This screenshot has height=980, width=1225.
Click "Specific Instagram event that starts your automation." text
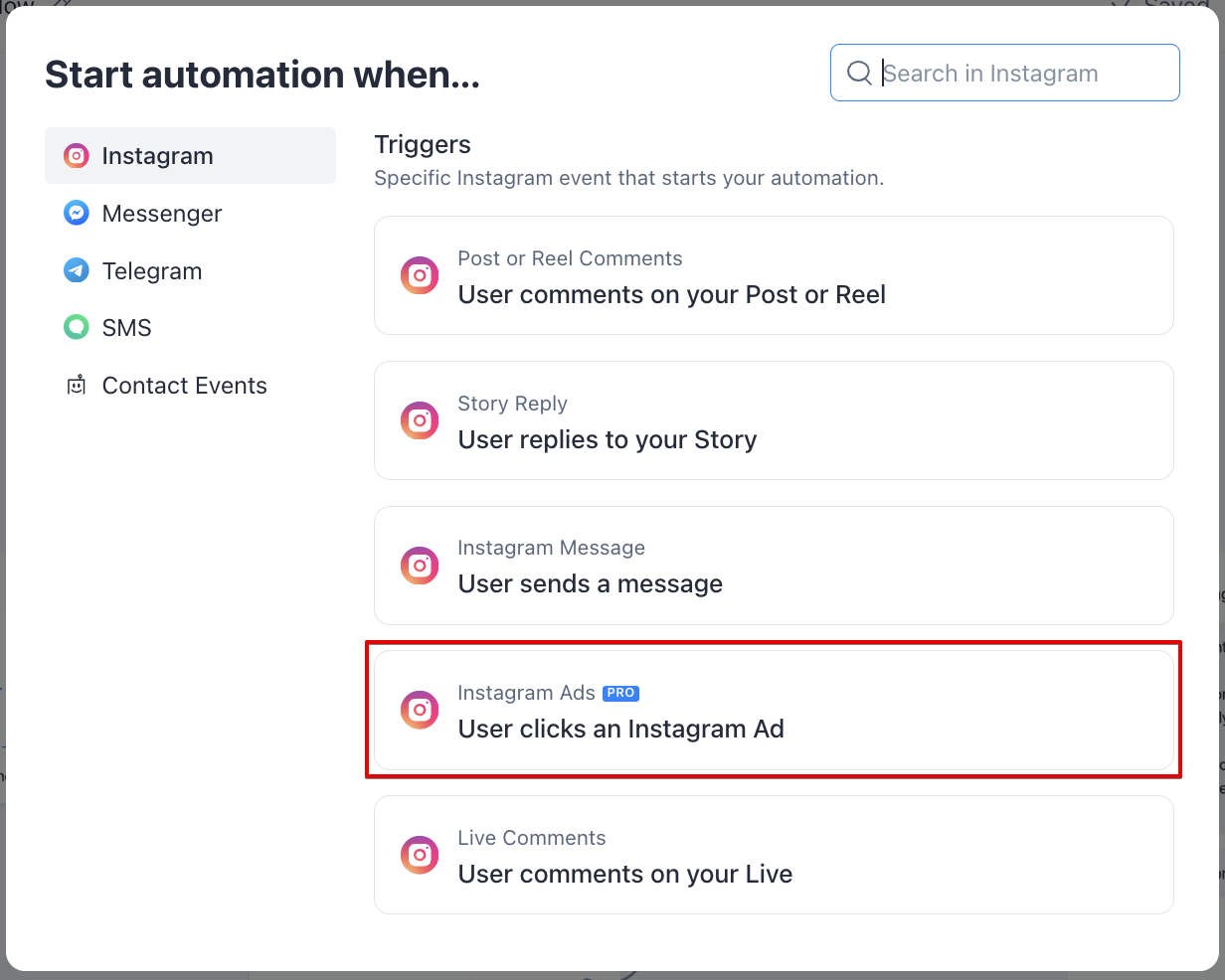coord(629,179)
